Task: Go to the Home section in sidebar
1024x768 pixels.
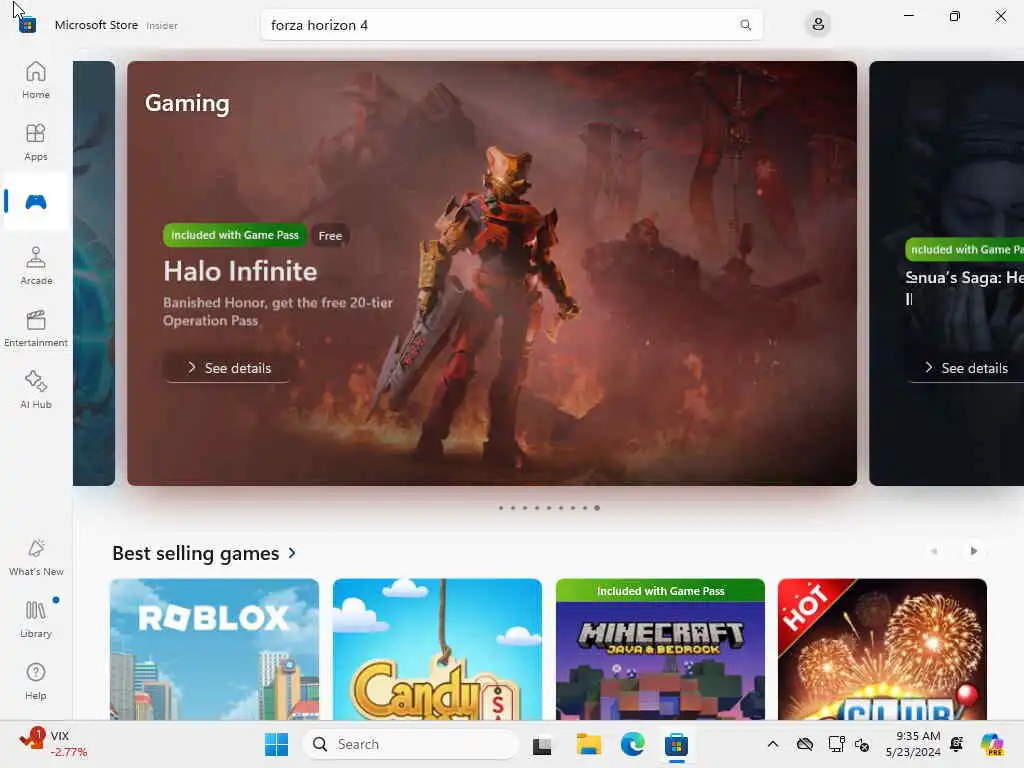Action: pyautogui.click(x=36, y=80)
